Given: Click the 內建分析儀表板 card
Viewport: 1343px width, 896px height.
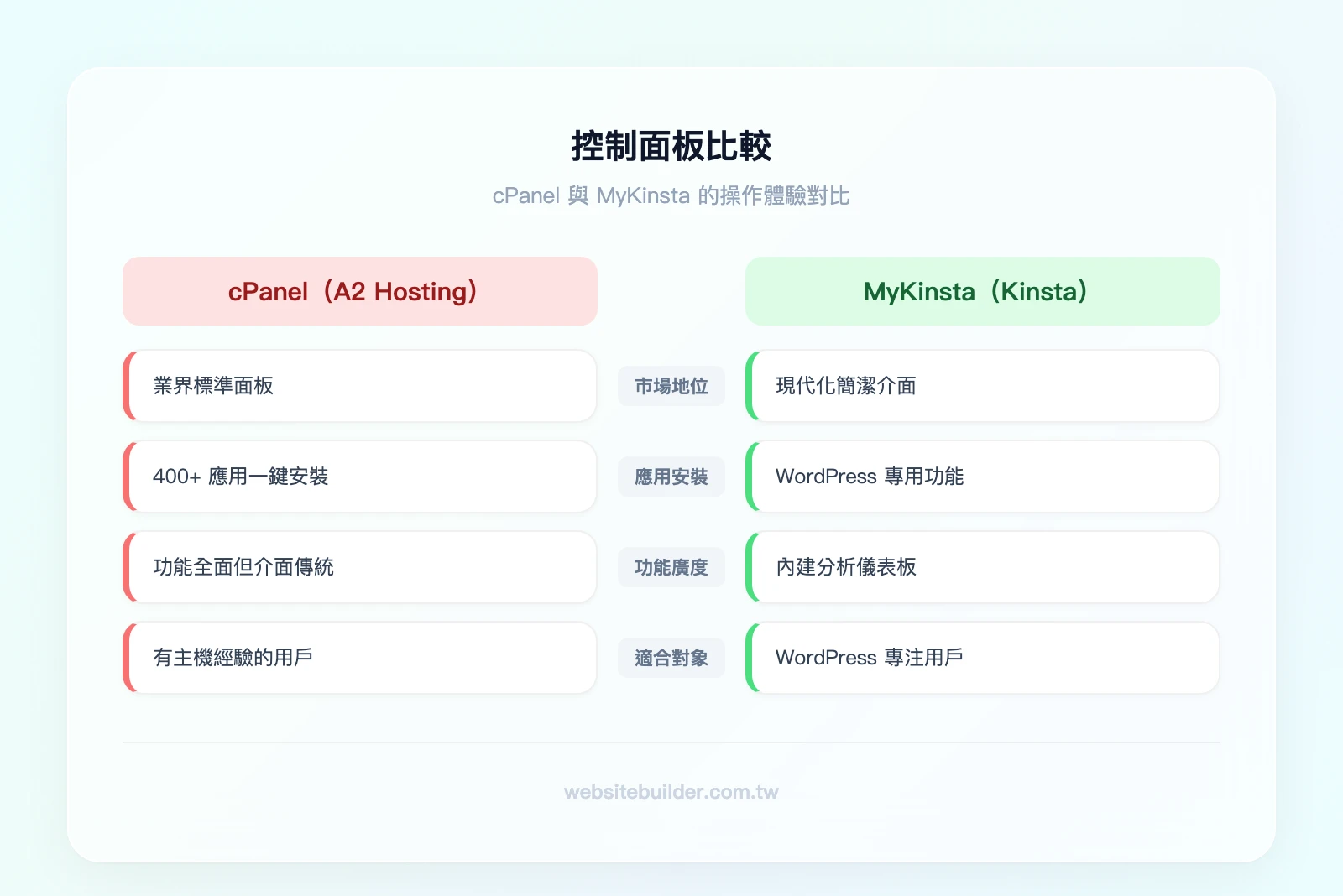Looking at the screenshot, I should [x=983, y=567].
